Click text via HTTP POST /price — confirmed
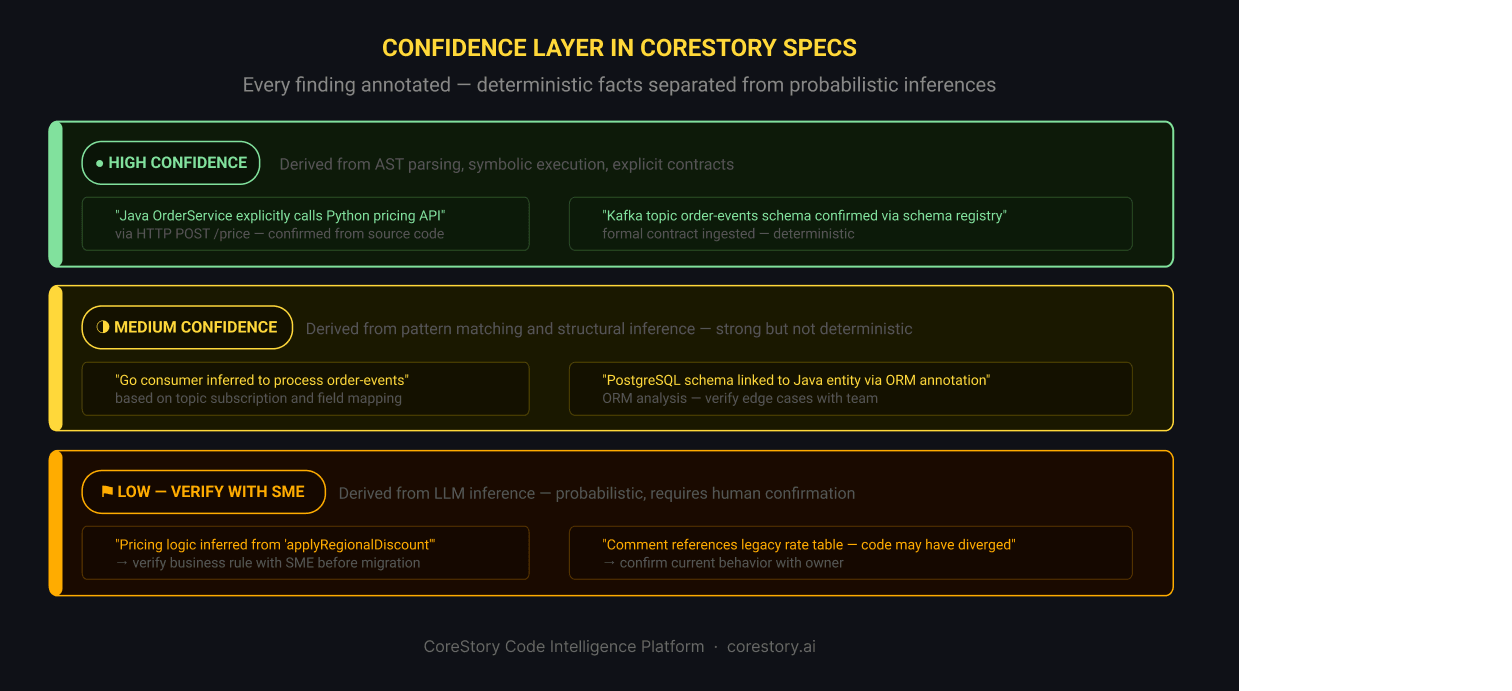Screen dimensions: 1512x691 pos(280,234)
